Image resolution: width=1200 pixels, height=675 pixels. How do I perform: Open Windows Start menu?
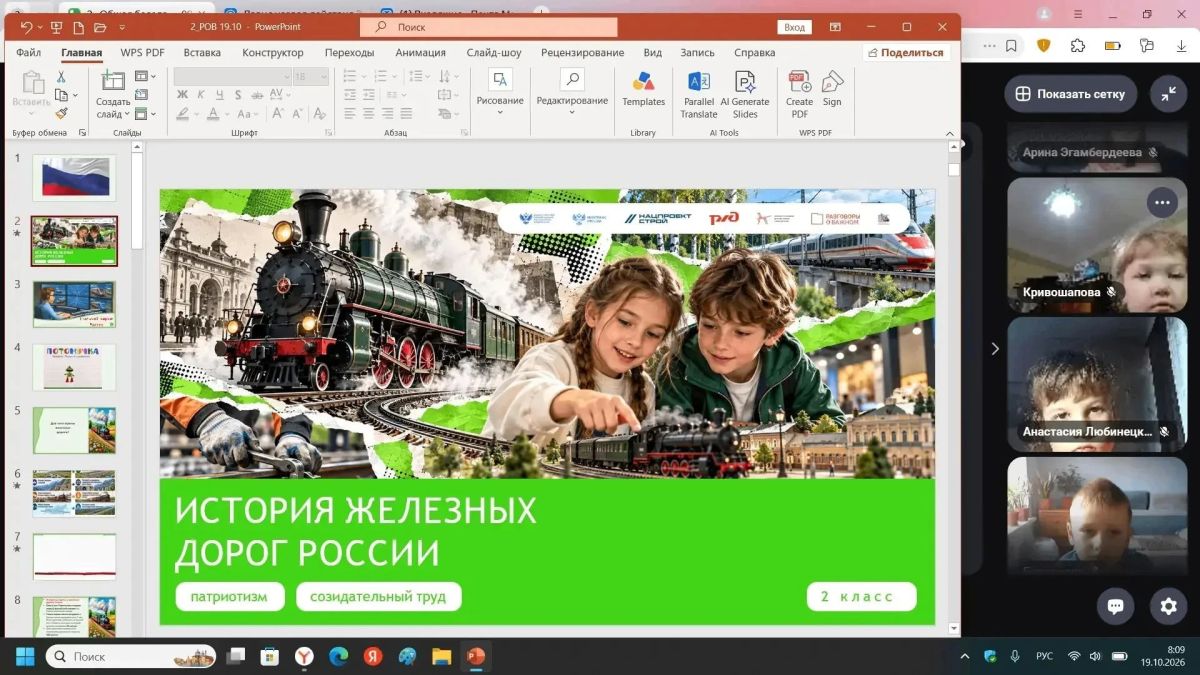[25, 656]
